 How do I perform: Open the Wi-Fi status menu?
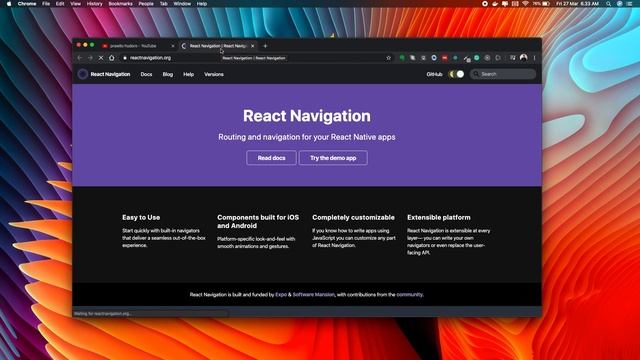pos(525,4)
